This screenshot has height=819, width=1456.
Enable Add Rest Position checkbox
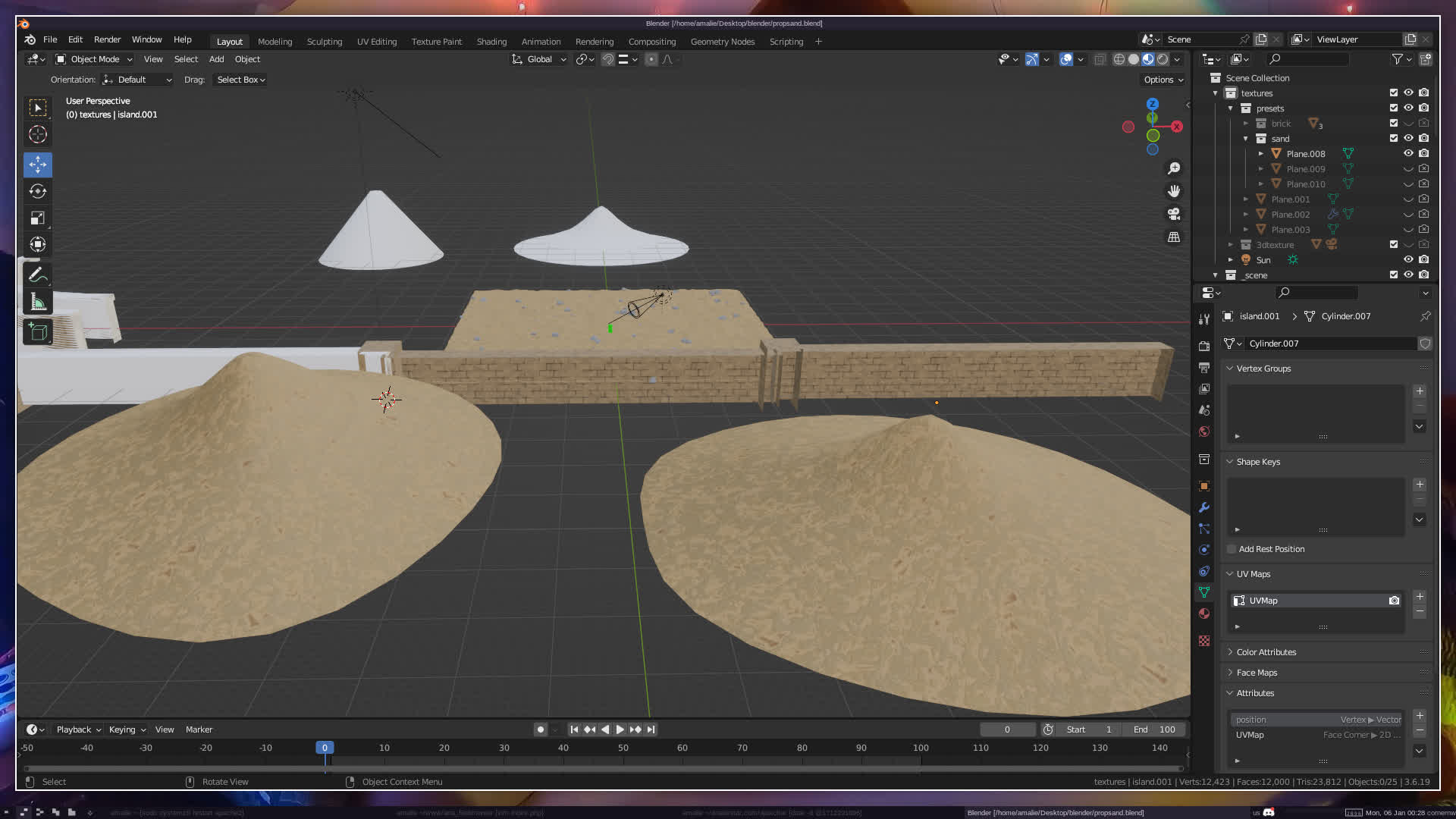click(1232, 549)
